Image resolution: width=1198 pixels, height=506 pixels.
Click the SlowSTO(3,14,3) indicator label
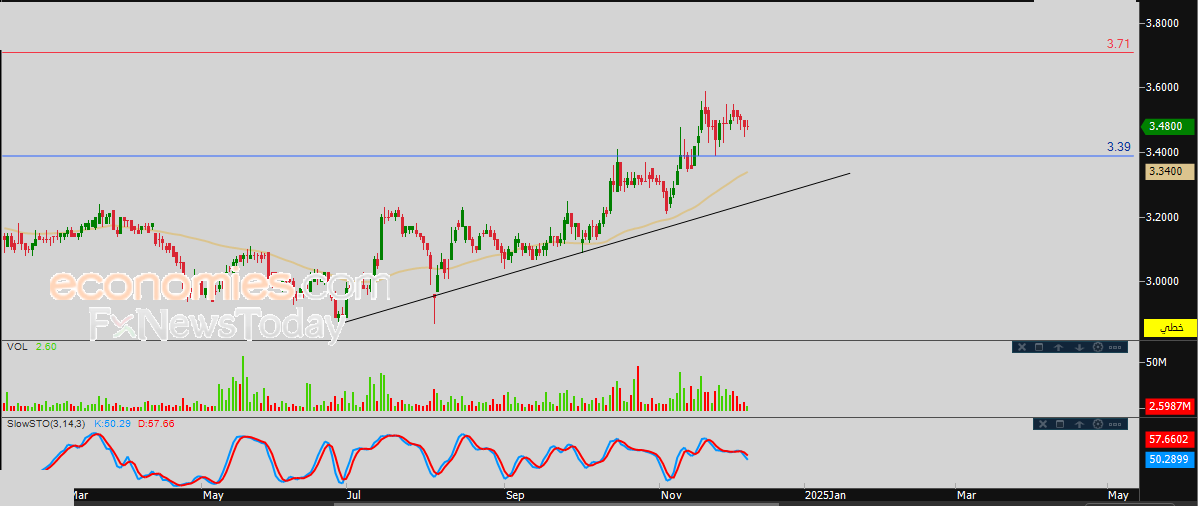[47, 423]
